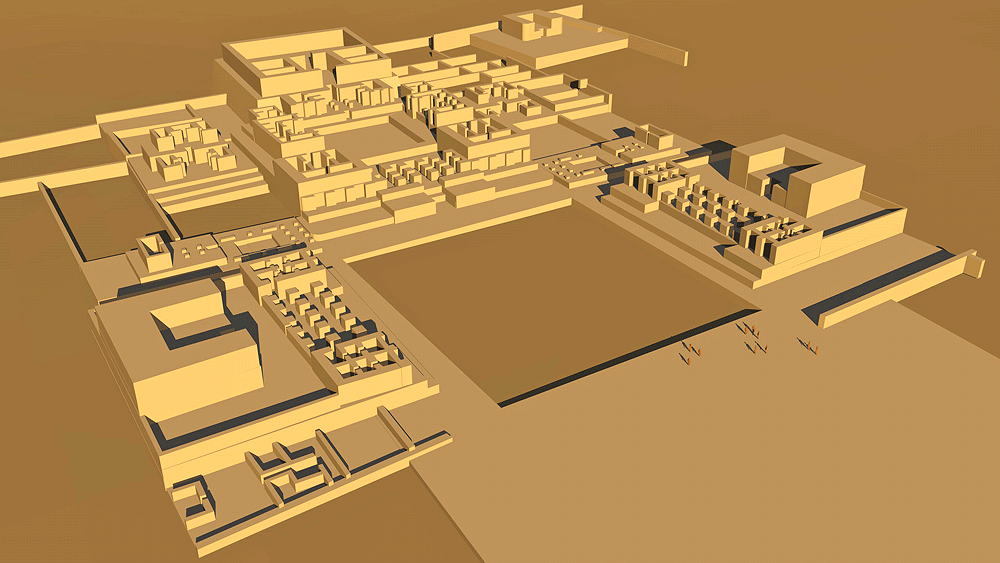Click the leftmost group of tiny human figures
Image resolution: width=1000 pixels, height=563 pixels.
click(x=689, y=350)
